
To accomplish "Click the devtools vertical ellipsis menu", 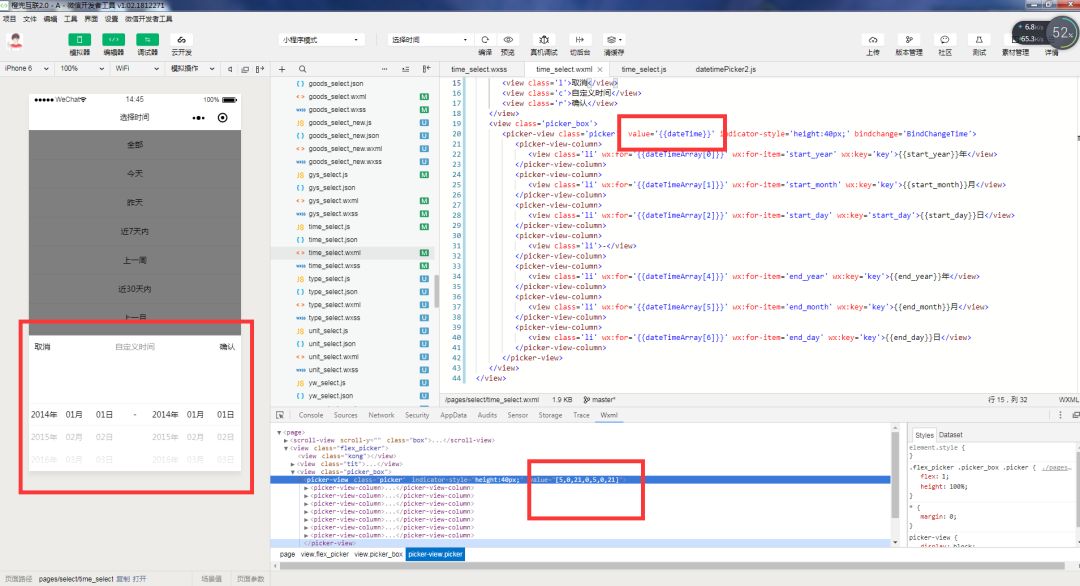I will [1060, 415].
